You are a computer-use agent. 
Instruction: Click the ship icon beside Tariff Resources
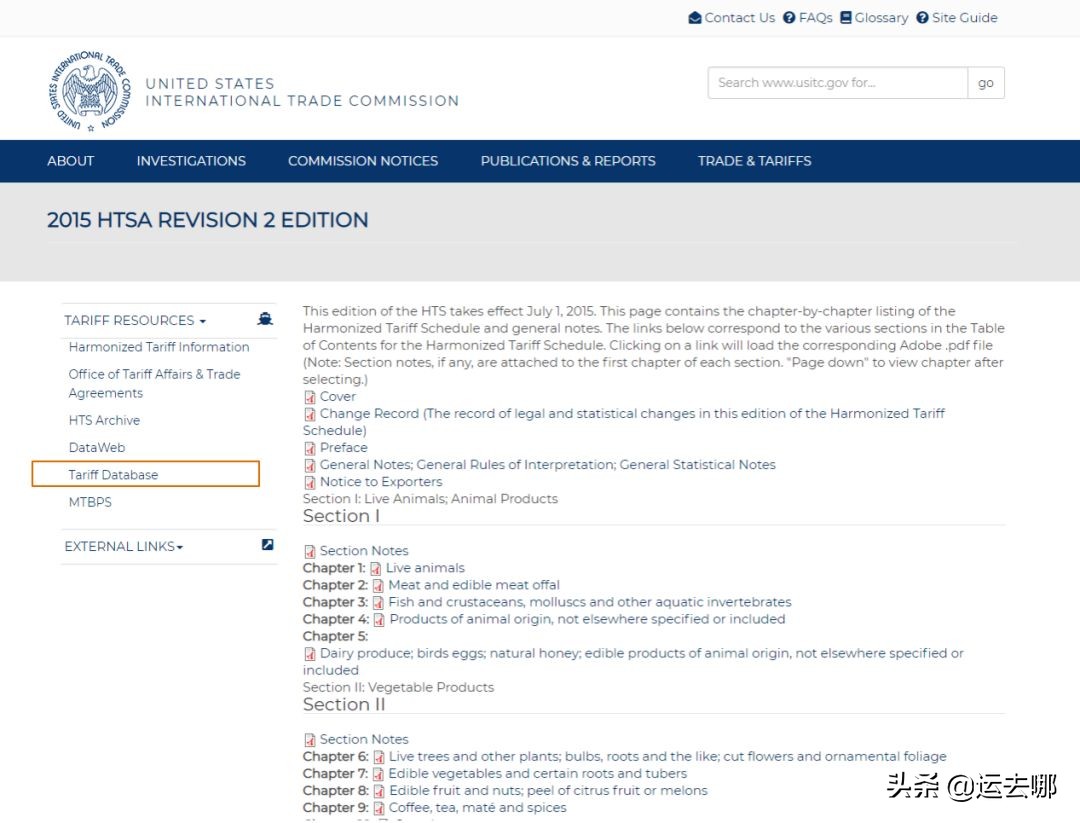pos(265,319)
